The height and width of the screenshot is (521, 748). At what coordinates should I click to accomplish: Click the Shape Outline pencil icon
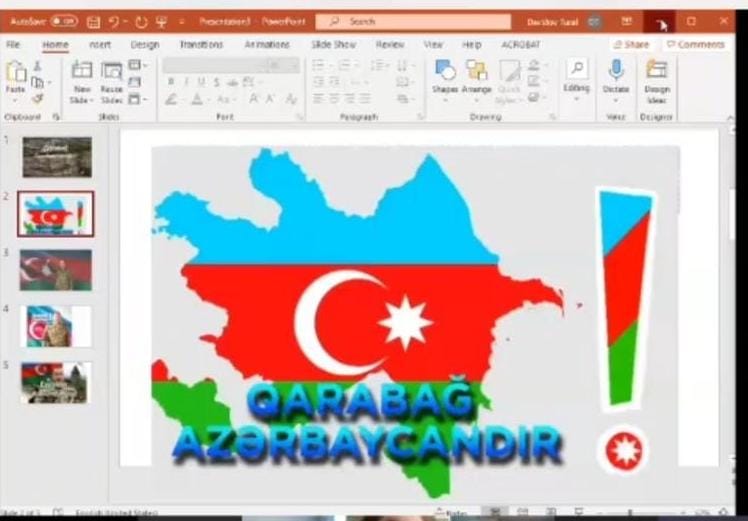pyautogui.click(x=534, y=82)
